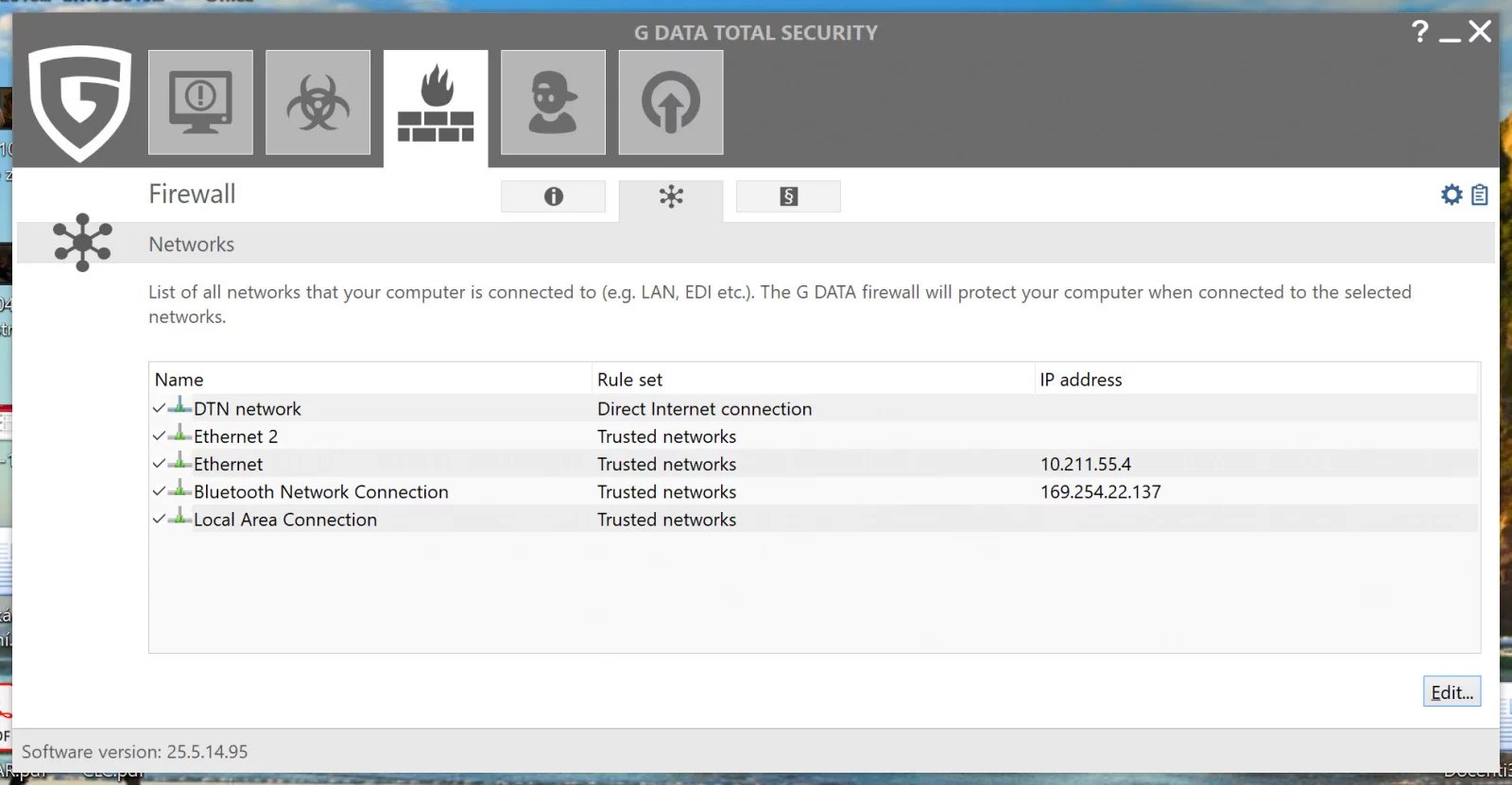This screenshot has width=1512, height=785.
Task: Open firewall settings gear icon
Action: 1452,195
